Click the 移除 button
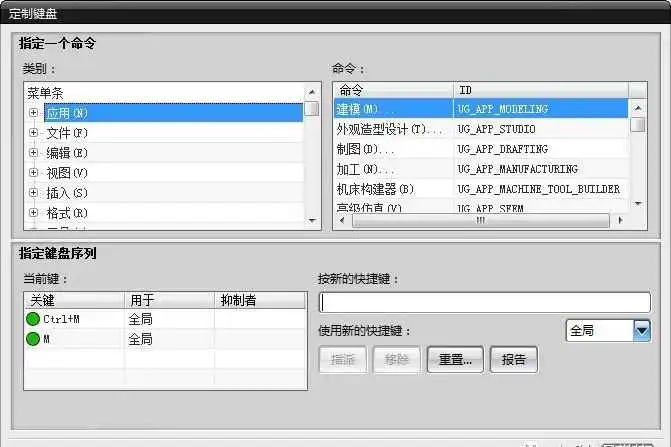Screen dimensions: 671x447 coord(397,360)
